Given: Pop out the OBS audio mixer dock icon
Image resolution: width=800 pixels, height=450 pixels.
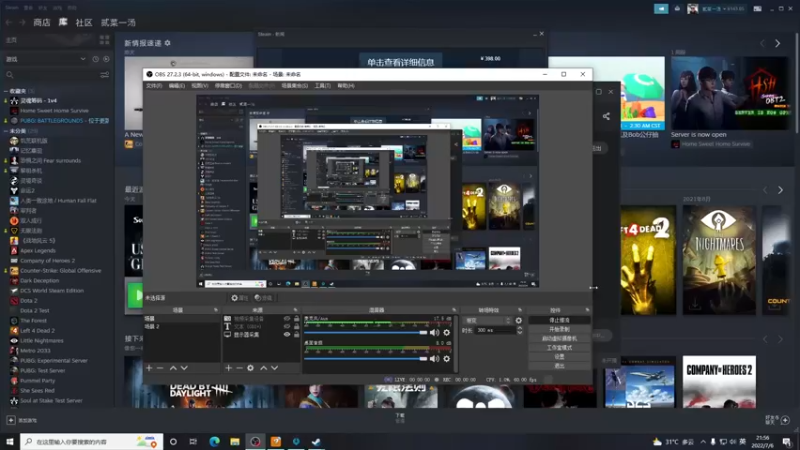Looking at the screenshot, I should [x=454, y=310].
